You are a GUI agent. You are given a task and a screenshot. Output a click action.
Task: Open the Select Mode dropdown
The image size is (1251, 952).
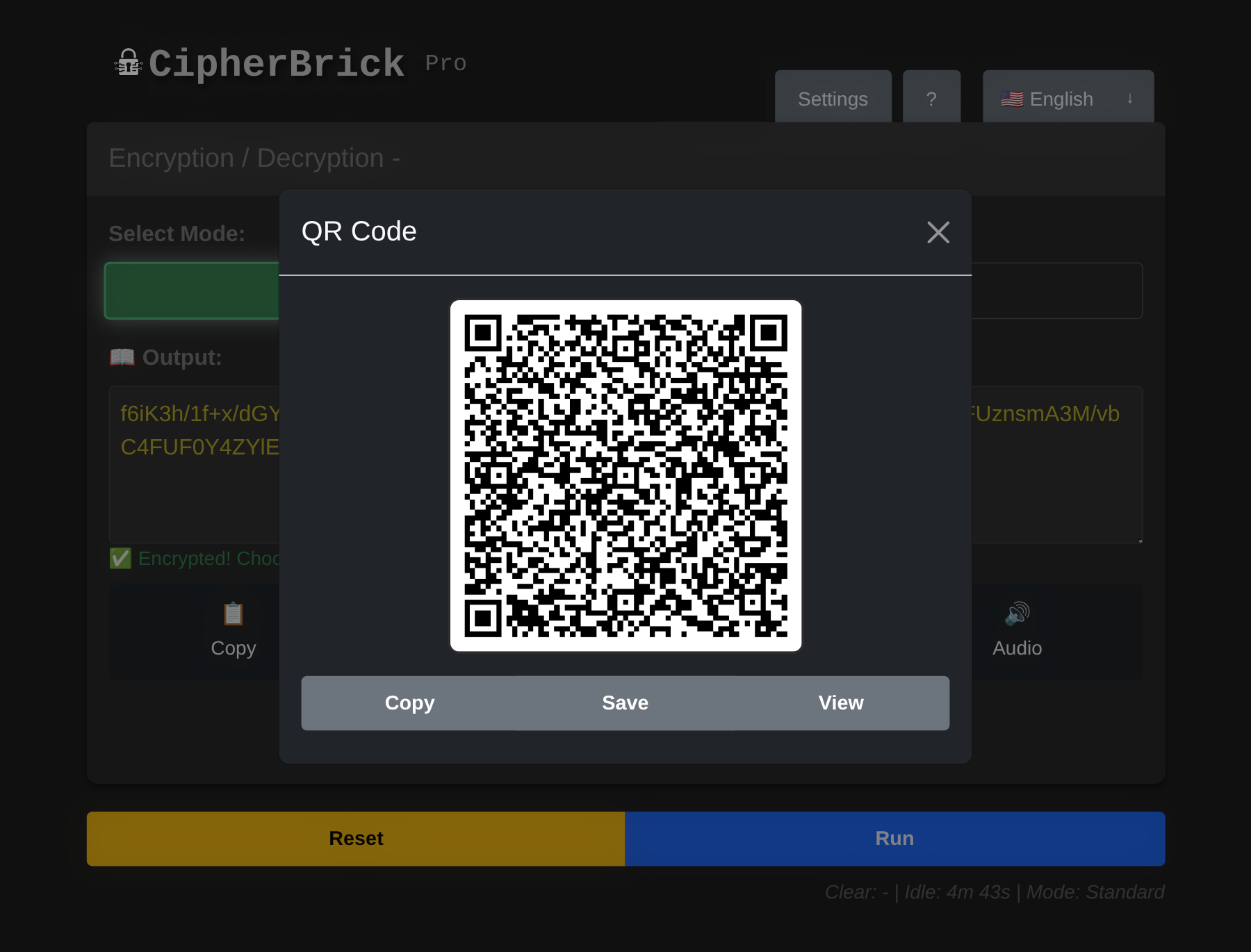(195, 290)
